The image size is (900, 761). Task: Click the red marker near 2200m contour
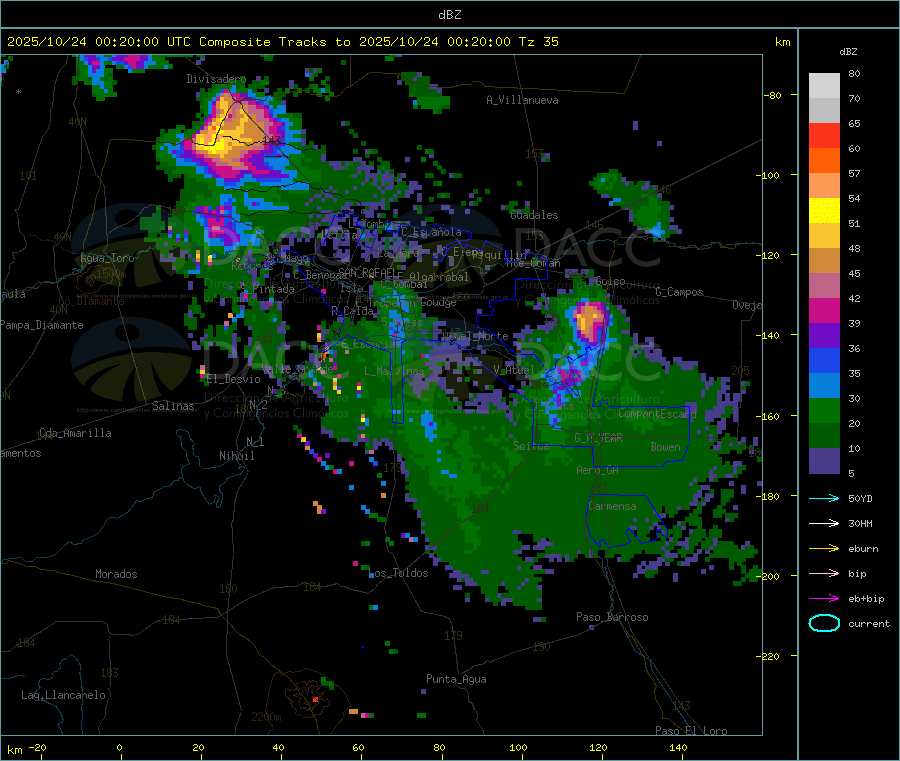[x=315, y=700]
